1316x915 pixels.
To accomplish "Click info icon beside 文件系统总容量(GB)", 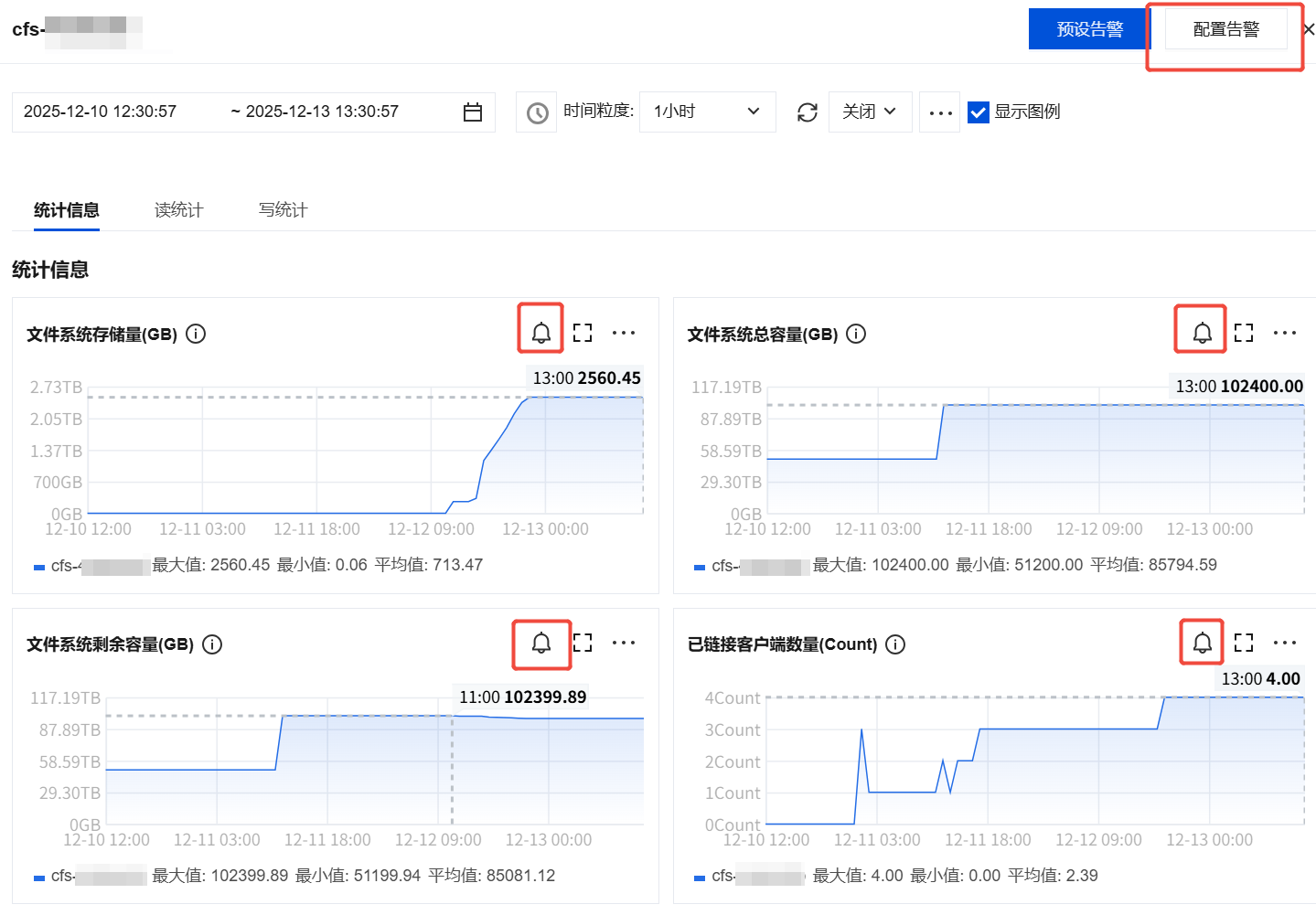I will (x=856, y=334).
